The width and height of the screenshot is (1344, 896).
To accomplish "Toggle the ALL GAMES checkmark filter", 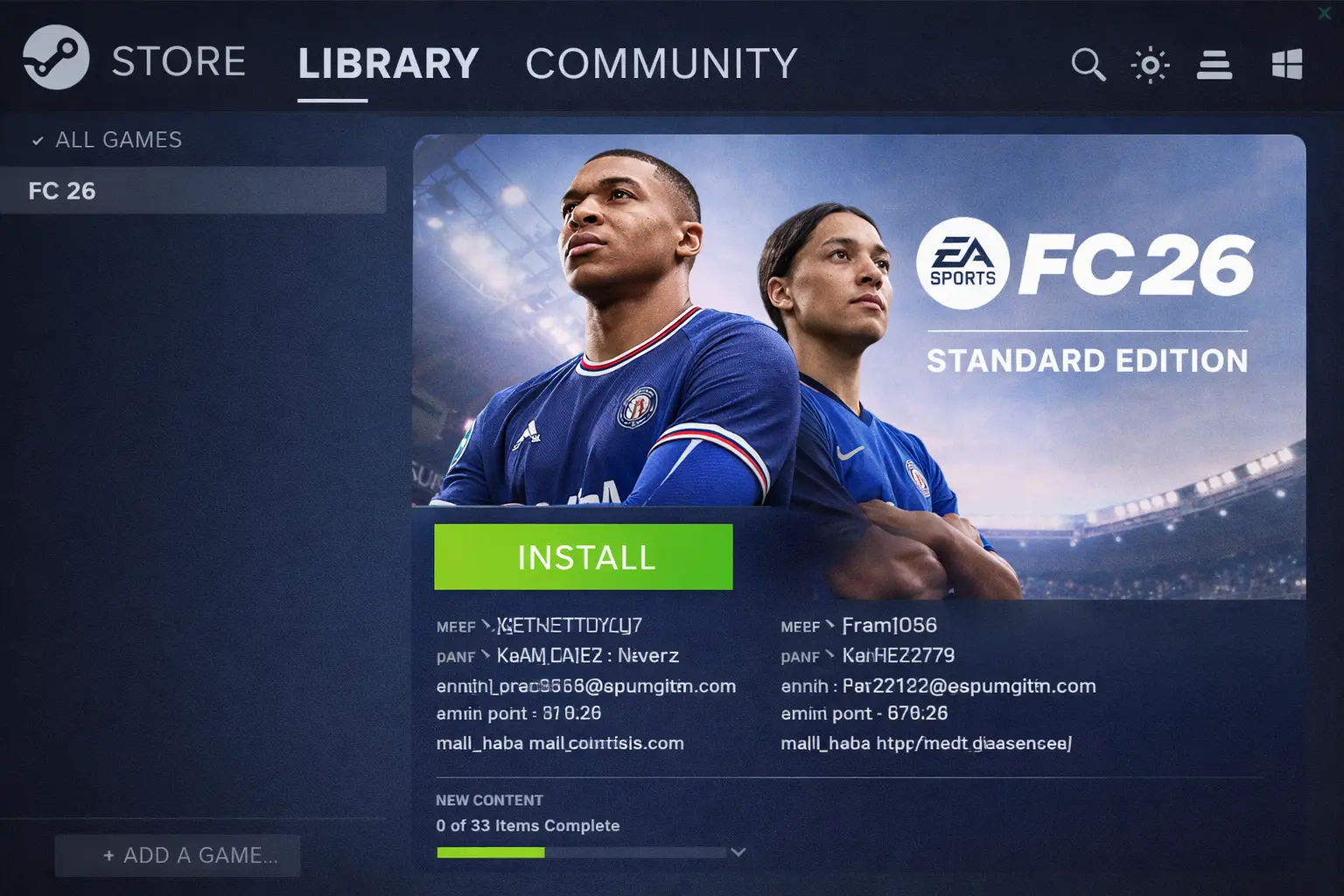I will point(38,140).
